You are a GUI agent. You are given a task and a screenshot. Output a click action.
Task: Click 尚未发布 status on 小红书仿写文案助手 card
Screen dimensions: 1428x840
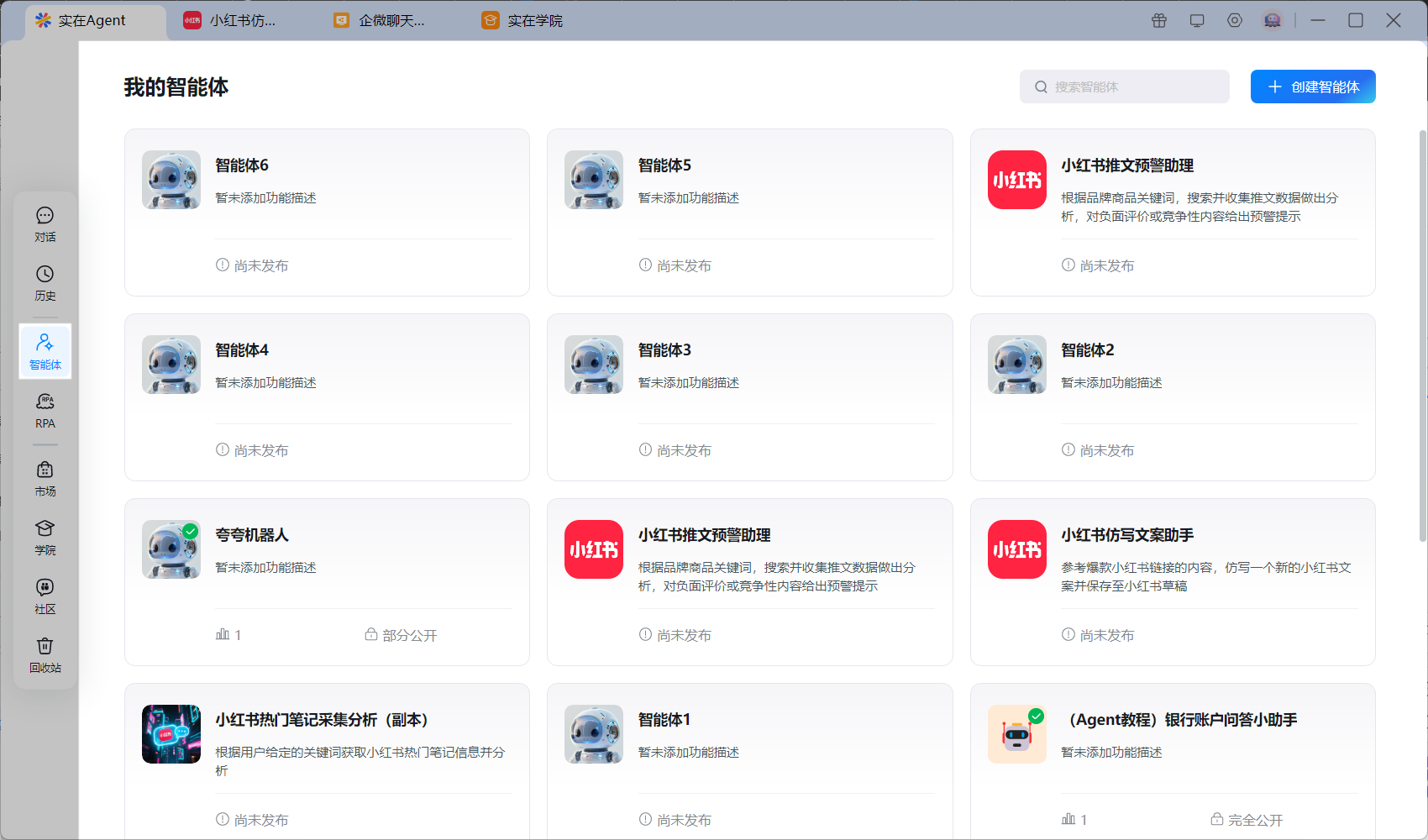pos(1098,635)
